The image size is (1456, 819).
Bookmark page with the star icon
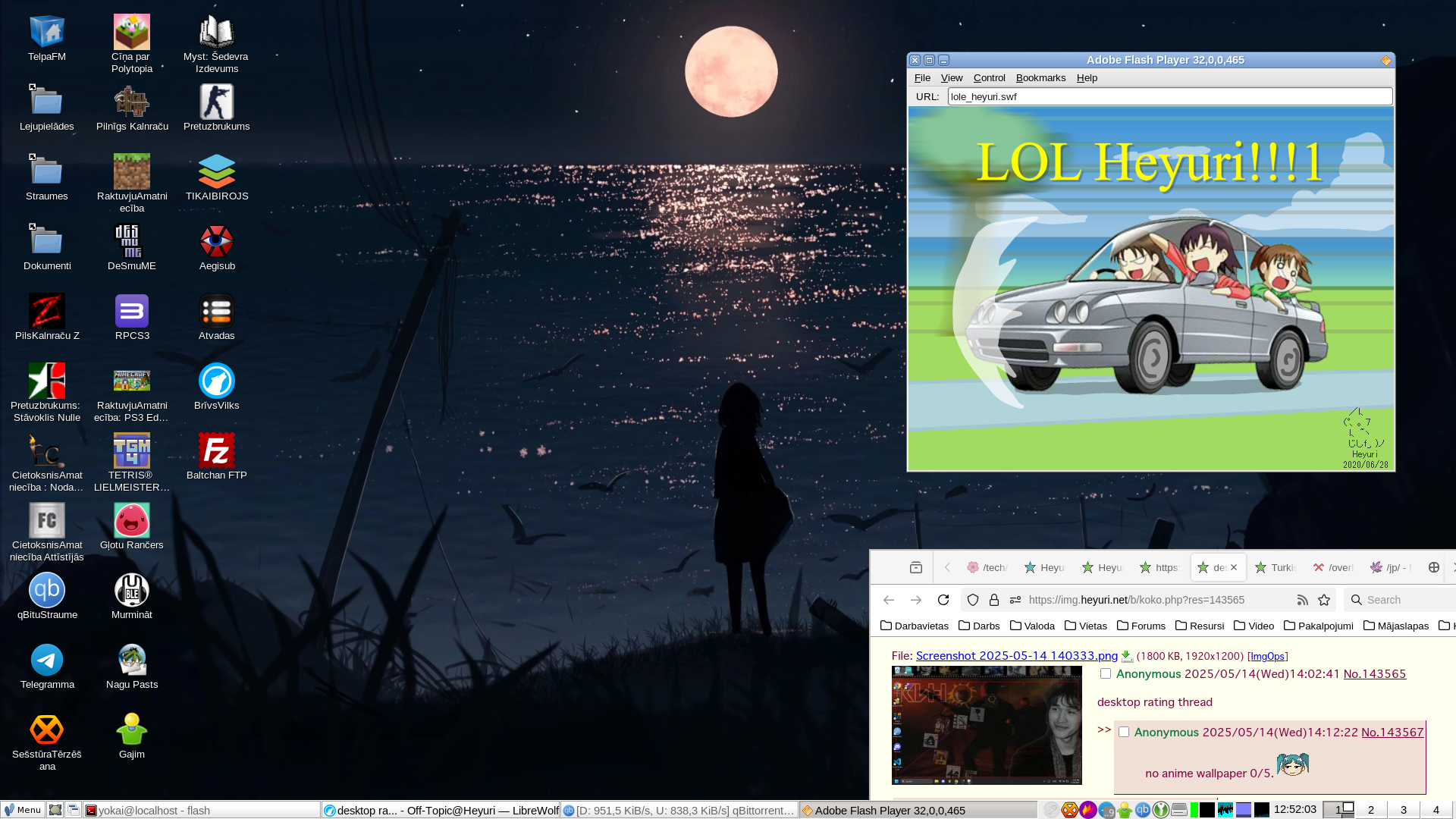coord(1324,600)
